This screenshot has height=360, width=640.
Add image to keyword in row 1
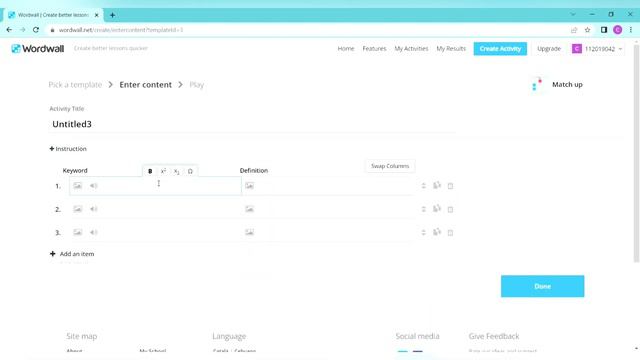tap(78, 186)
